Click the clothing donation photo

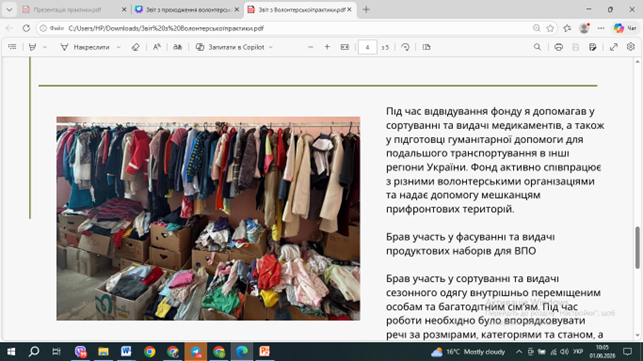click(x=208, y=218)
